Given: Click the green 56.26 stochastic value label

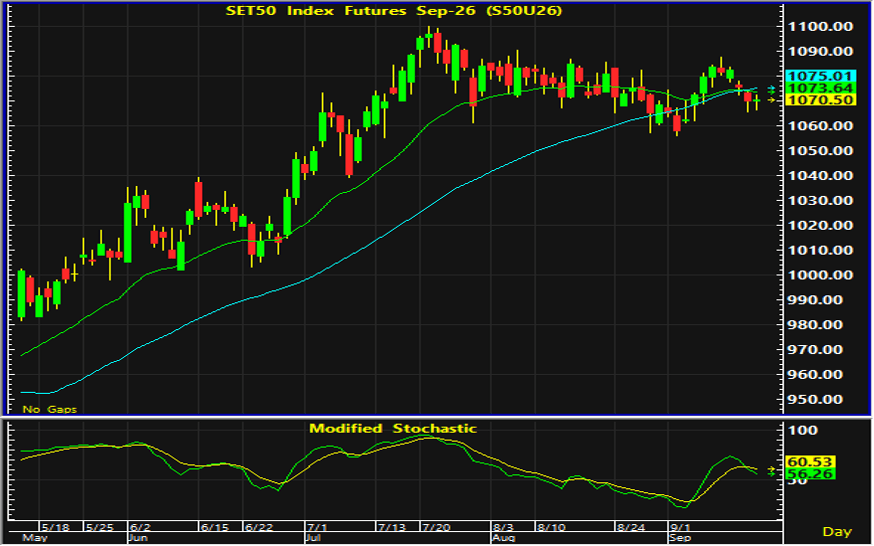Looking at the screenshot, I should (x=810, y=474).
